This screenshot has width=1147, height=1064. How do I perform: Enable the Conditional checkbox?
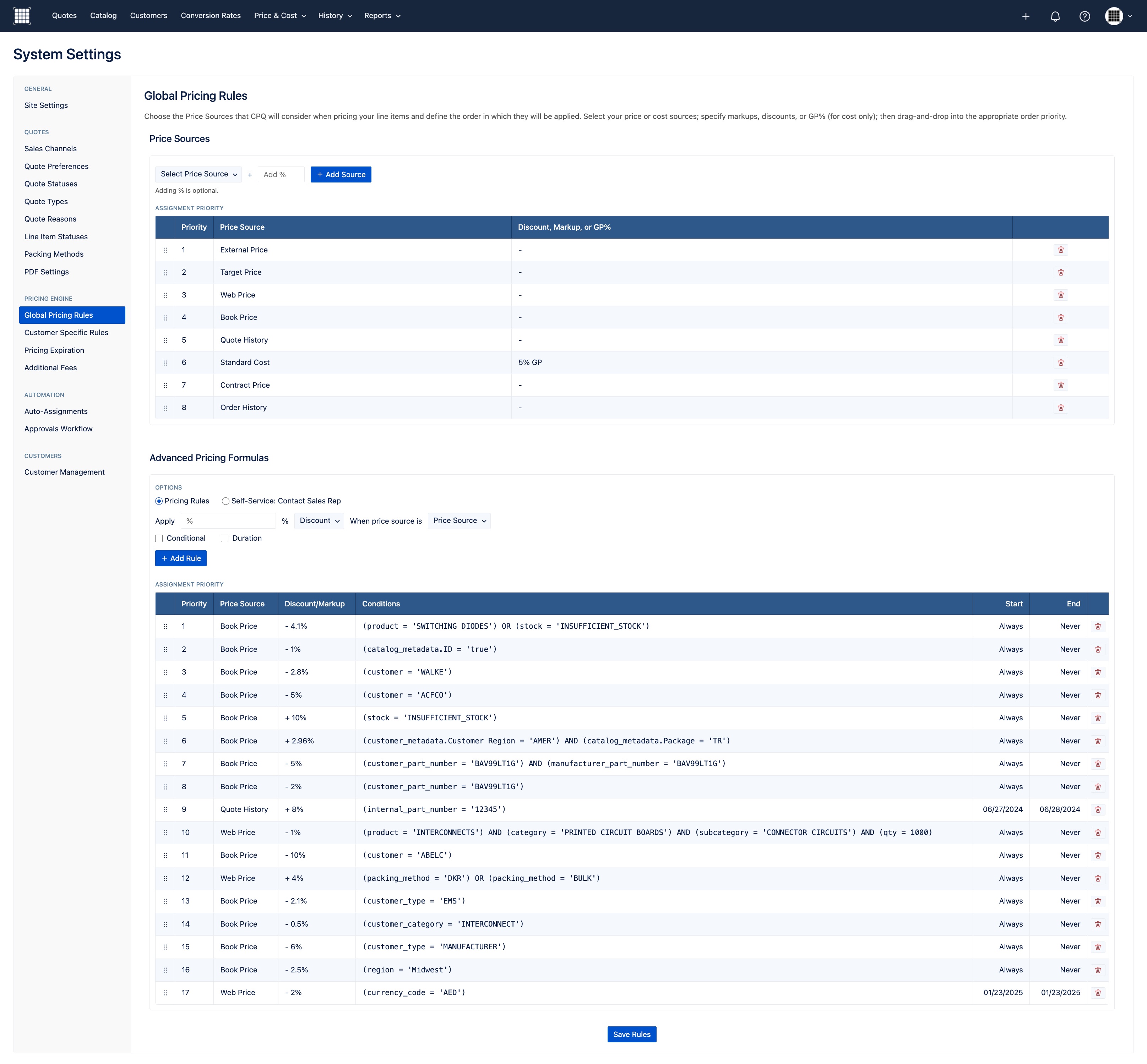coord(159,538)
